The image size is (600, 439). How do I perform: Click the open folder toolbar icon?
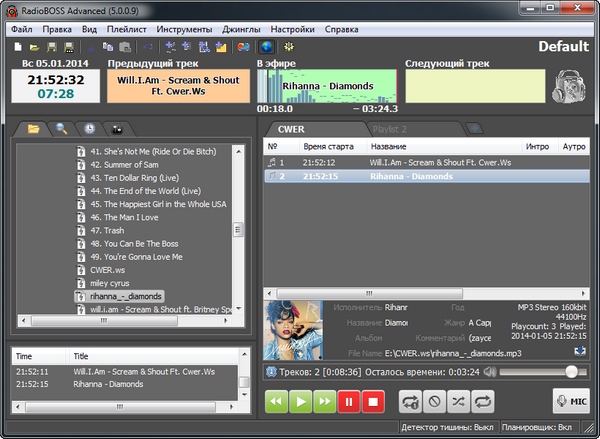(35, 47)
